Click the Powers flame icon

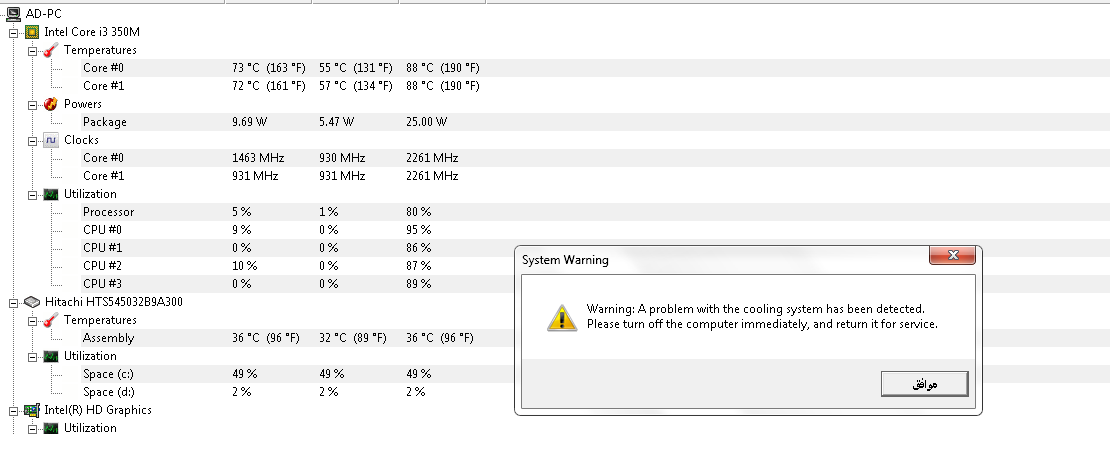51,104
